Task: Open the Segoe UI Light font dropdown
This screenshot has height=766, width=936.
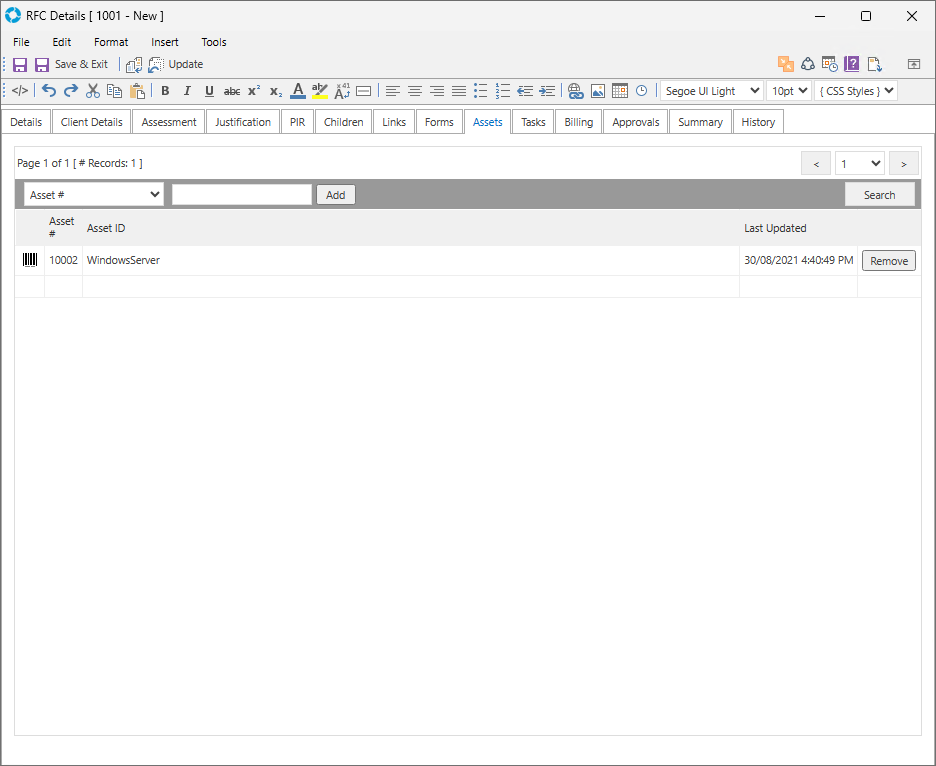Action: [711, 91]
